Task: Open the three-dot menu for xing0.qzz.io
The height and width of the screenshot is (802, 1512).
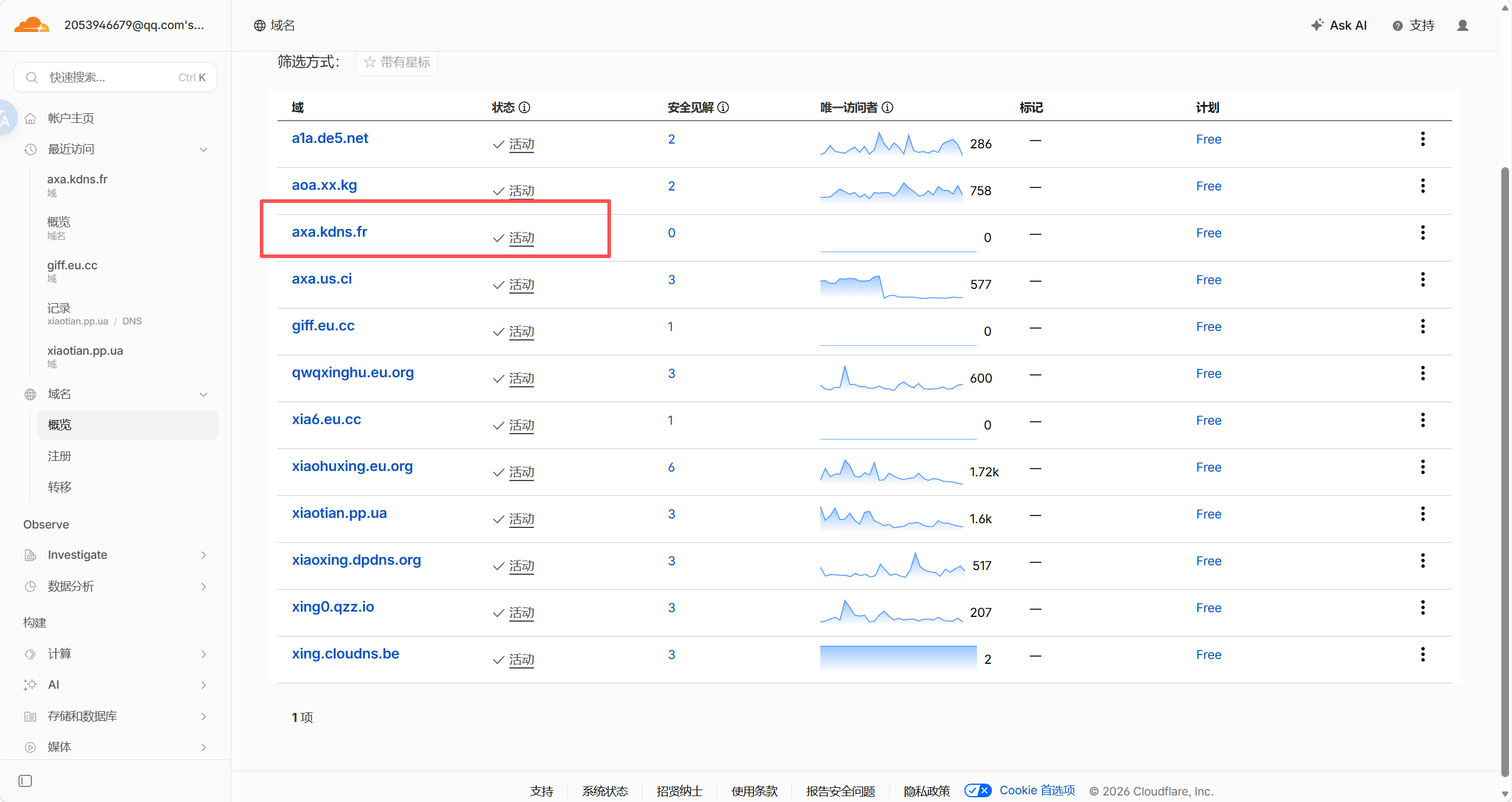Action: pos(1422,607)
